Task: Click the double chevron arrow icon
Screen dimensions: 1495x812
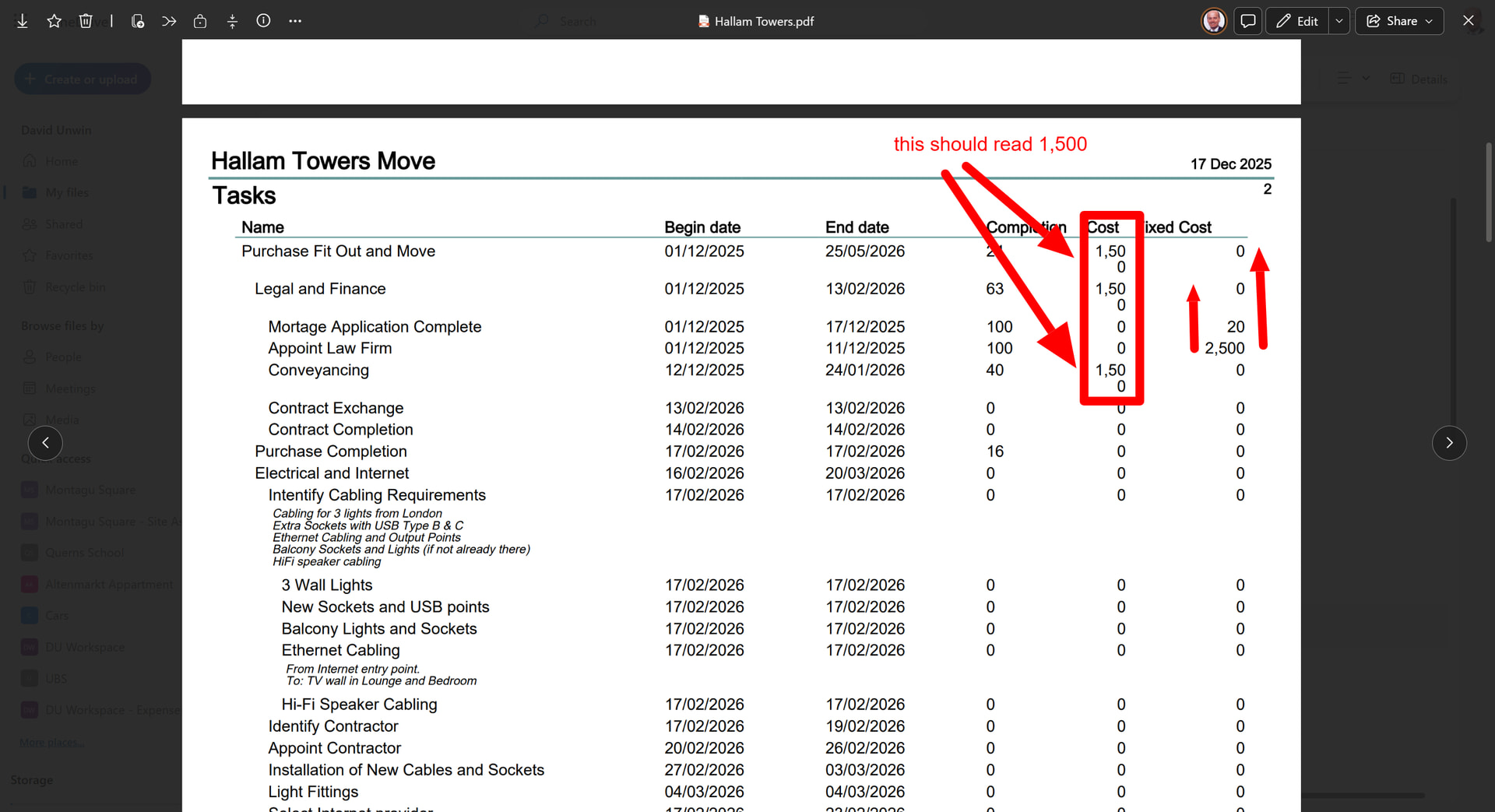Action: (169, 21)
